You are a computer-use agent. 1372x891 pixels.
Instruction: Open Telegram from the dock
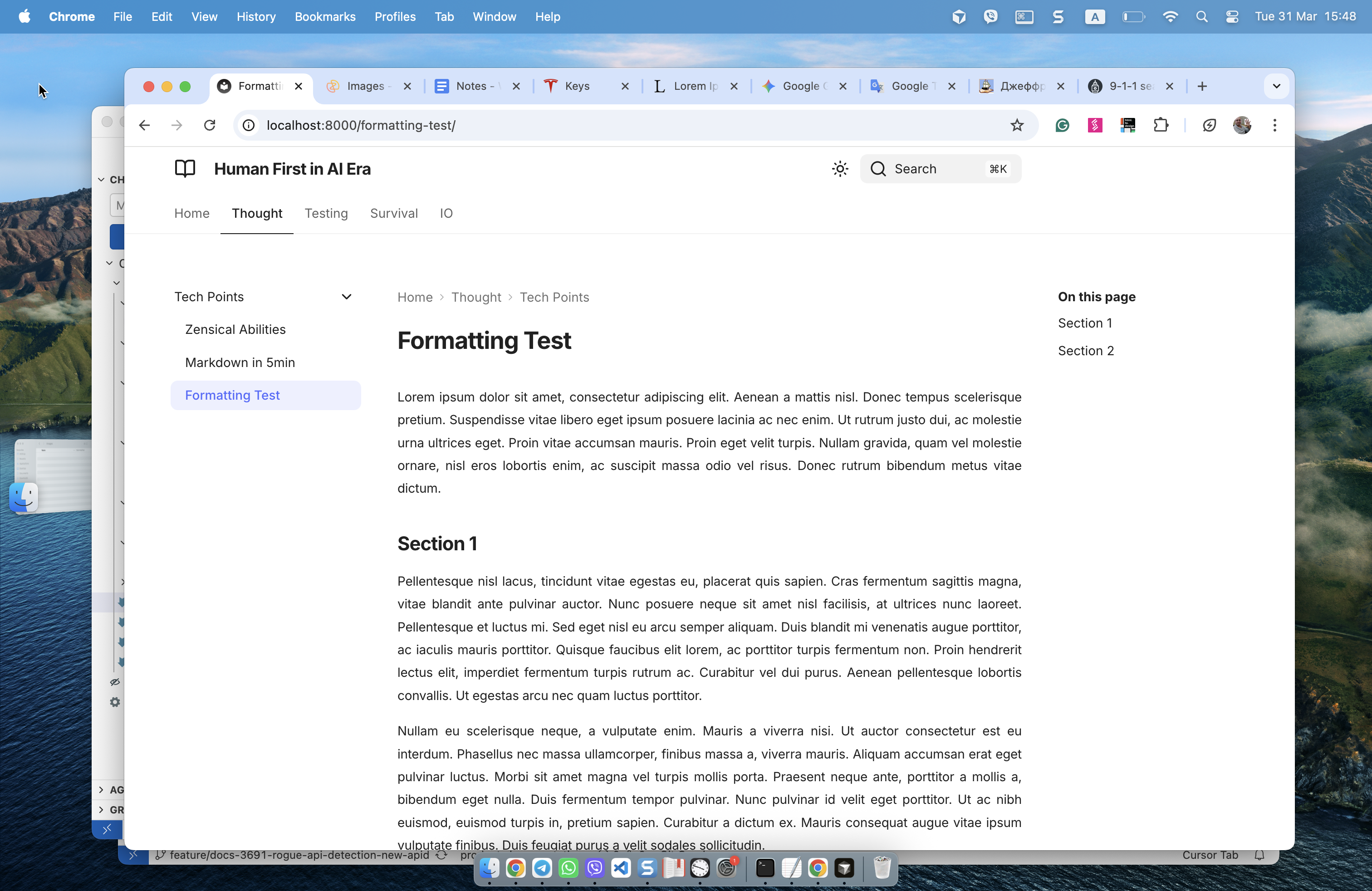point(542,868)
